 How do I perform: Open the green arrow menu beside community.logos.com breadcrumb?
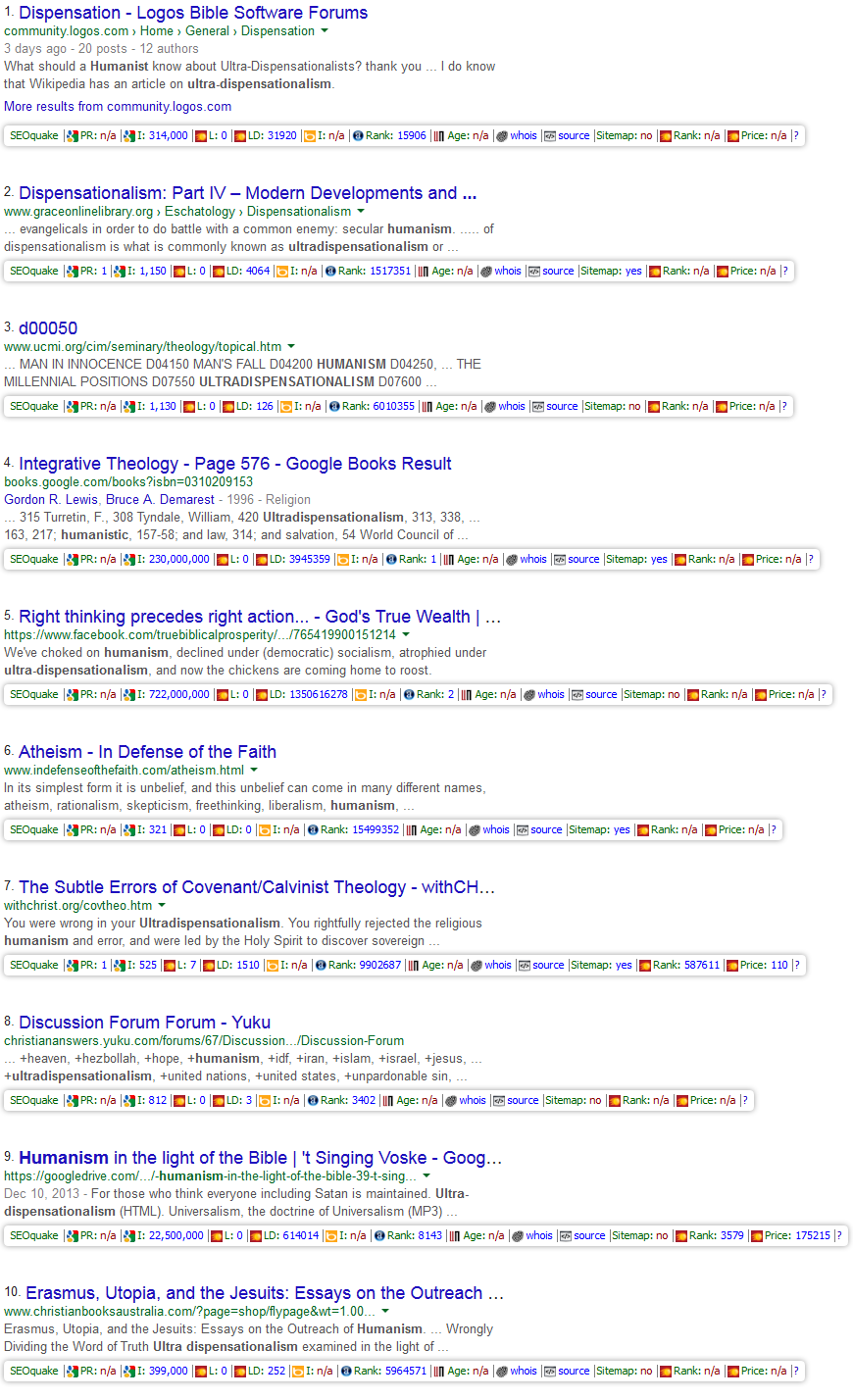pyautogui.click(x=325, y=31)
